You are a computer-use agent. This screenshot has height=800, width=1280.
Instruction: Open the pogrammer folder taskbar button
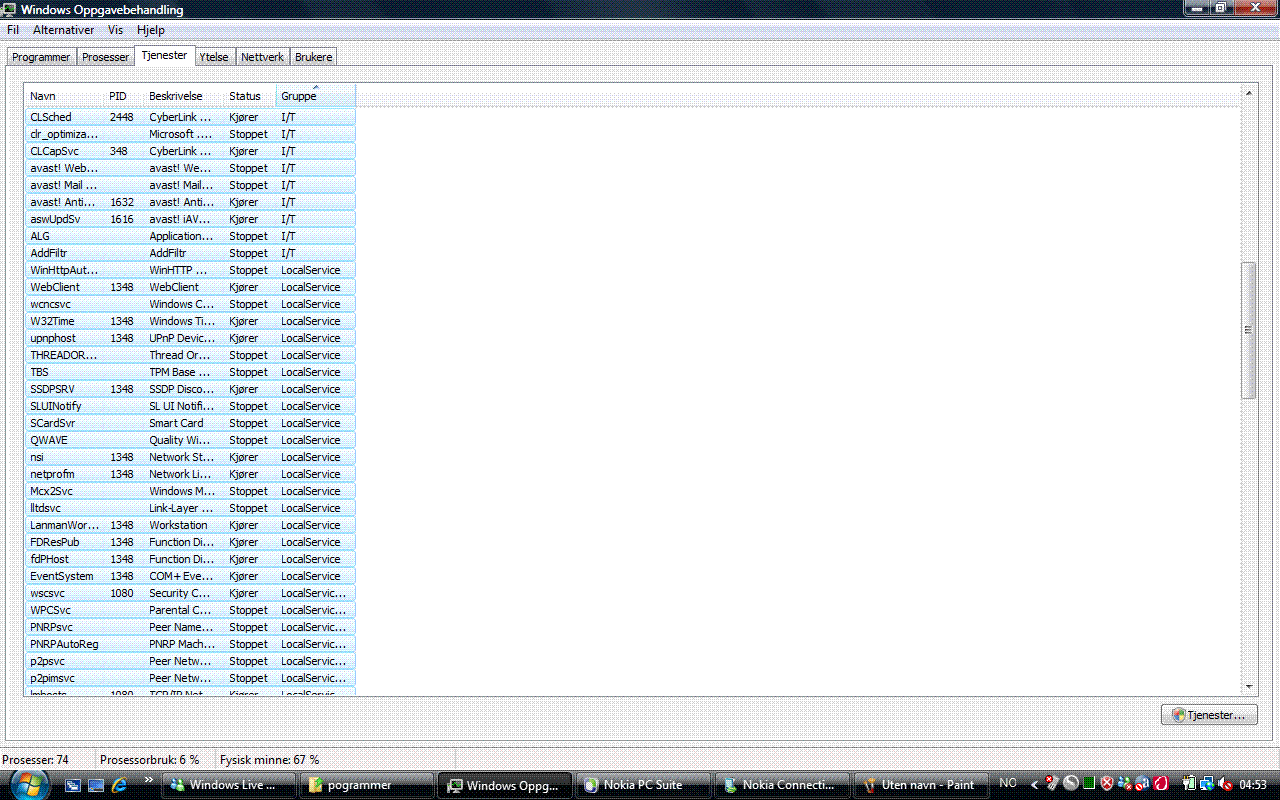pyautogui.click(x=368, y=785)
